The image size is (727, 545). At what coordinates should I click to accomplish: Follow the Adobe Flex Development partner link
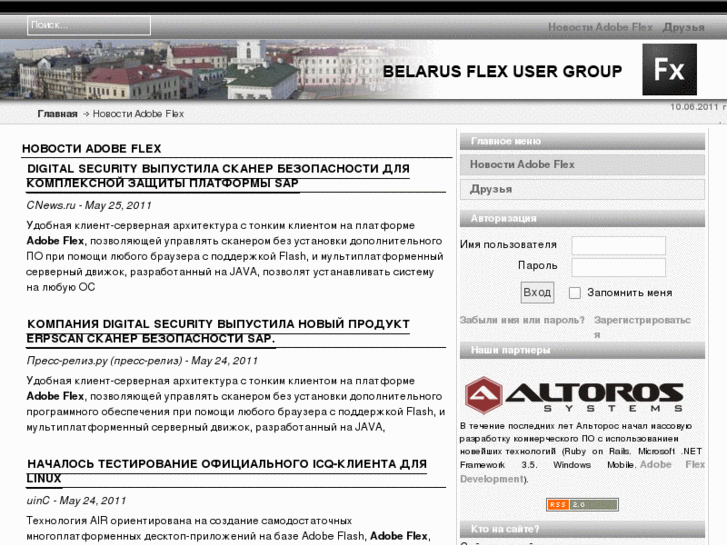[582, 471]
